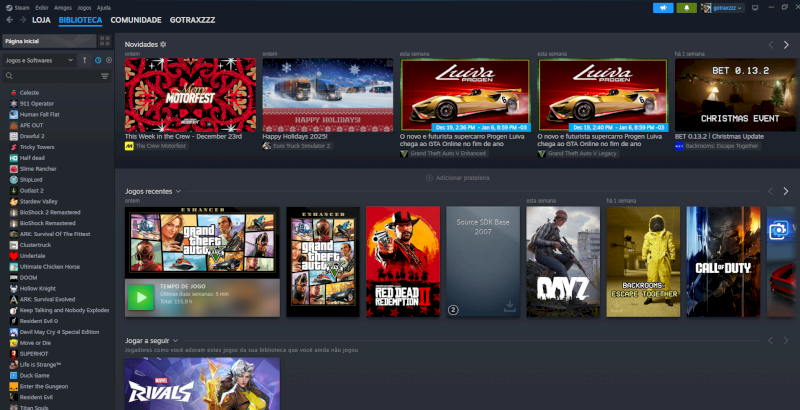
Task: Open the Marvel Rivals banner
Action: pos(202,383)
